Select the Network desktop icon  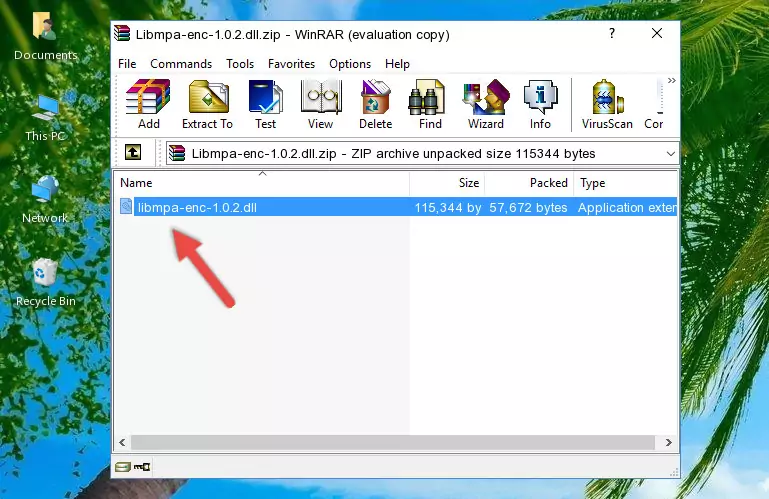pos(45,199)
